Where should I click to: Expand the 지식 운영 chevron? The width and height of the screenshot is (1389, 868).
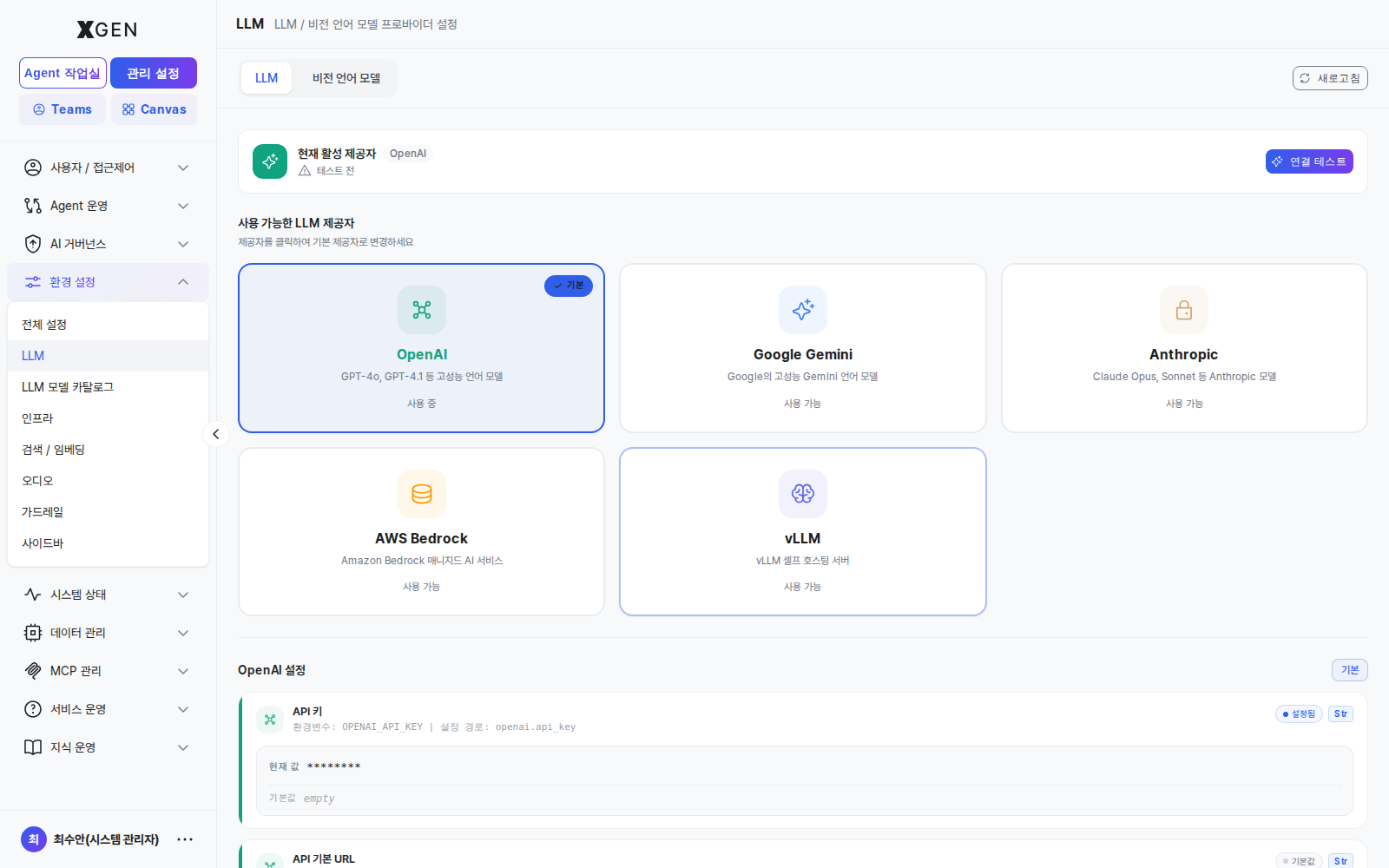pyautogui.click(x=183, y=747)
